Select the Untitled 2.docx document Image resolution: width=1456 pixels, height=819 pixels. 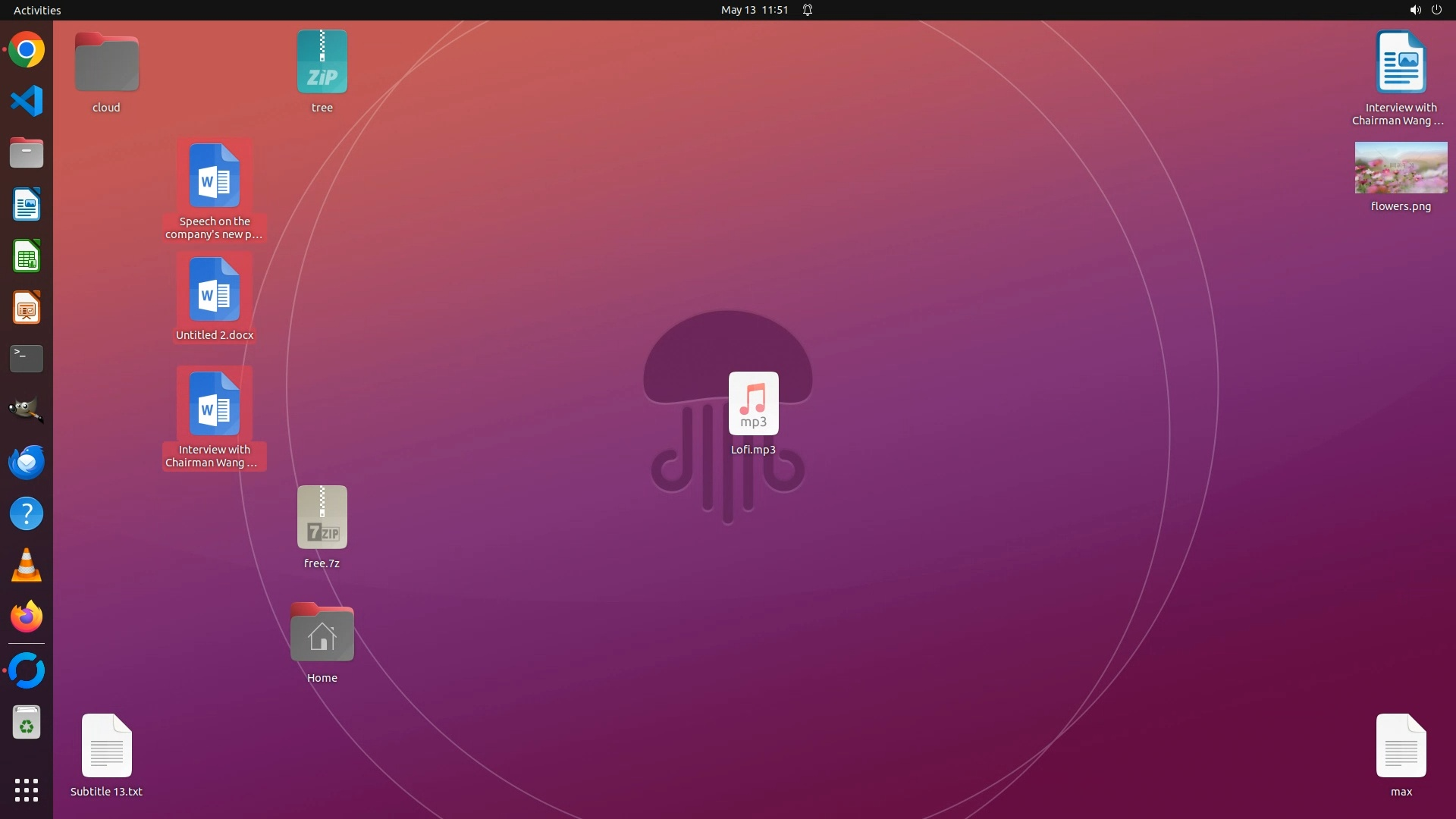click(x=215, y=290)
